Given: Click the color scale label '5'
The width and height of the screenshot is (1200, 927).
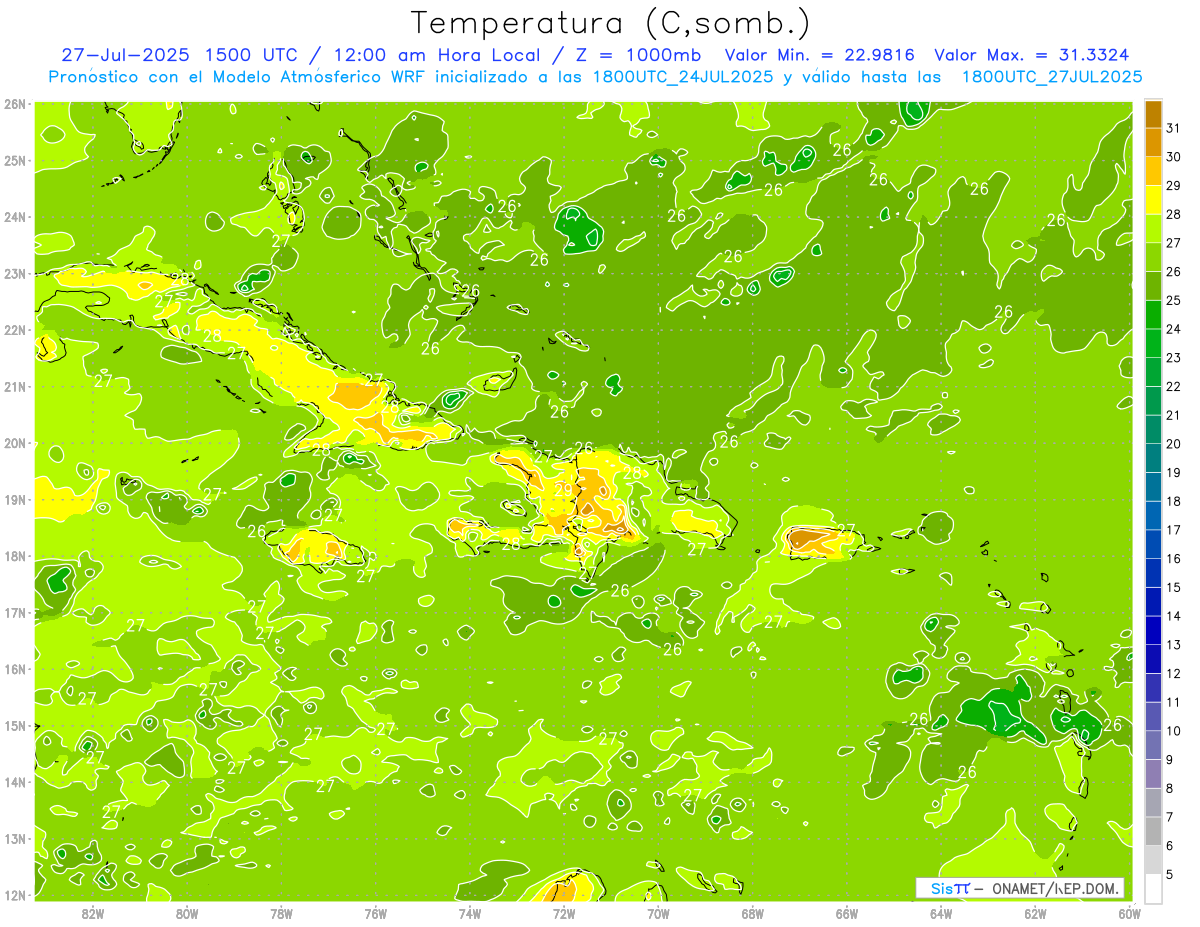Looking at the screenshot, I should (1171, 875).
